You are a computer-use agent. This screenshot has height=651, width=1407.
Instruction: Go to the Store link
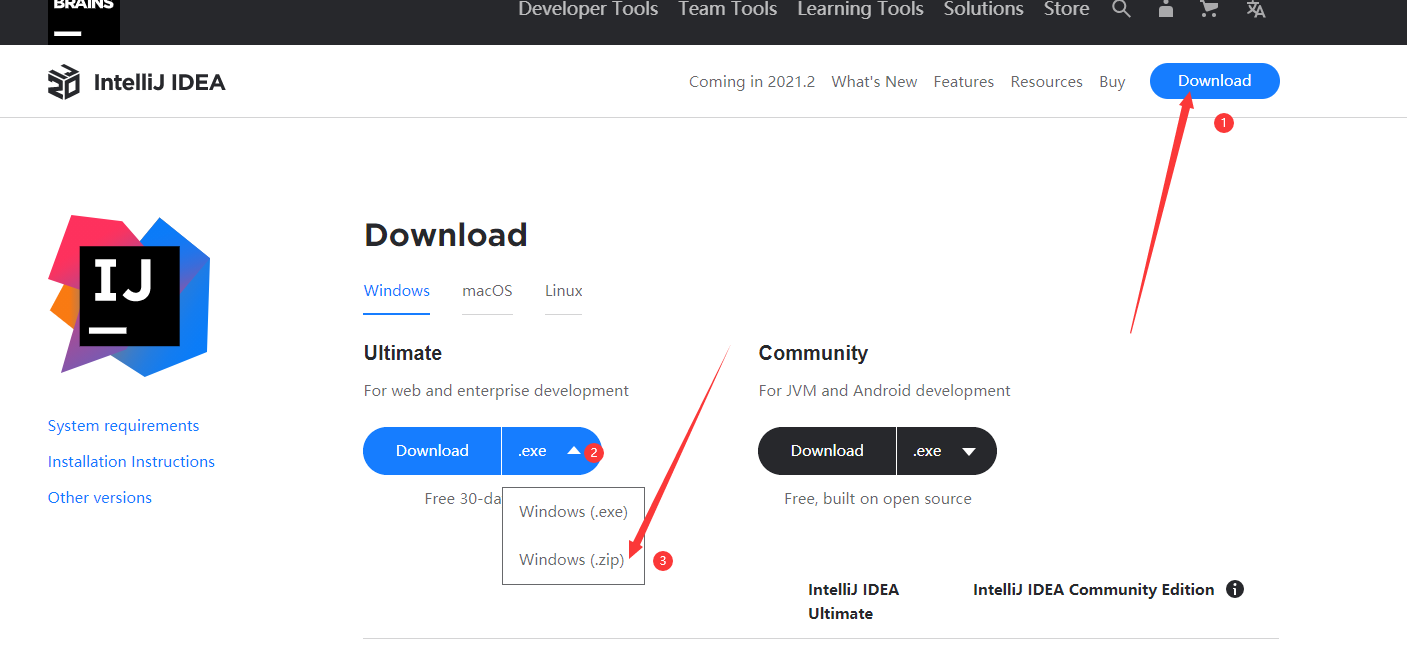pyautogui.click(x=1066, y=9)
